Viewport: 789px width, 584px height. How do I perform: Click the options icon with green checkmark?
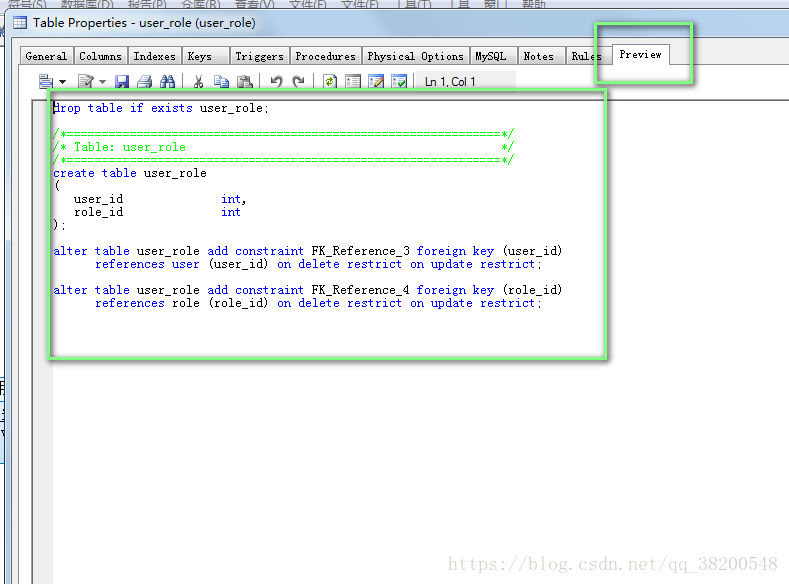coord(399,81)
